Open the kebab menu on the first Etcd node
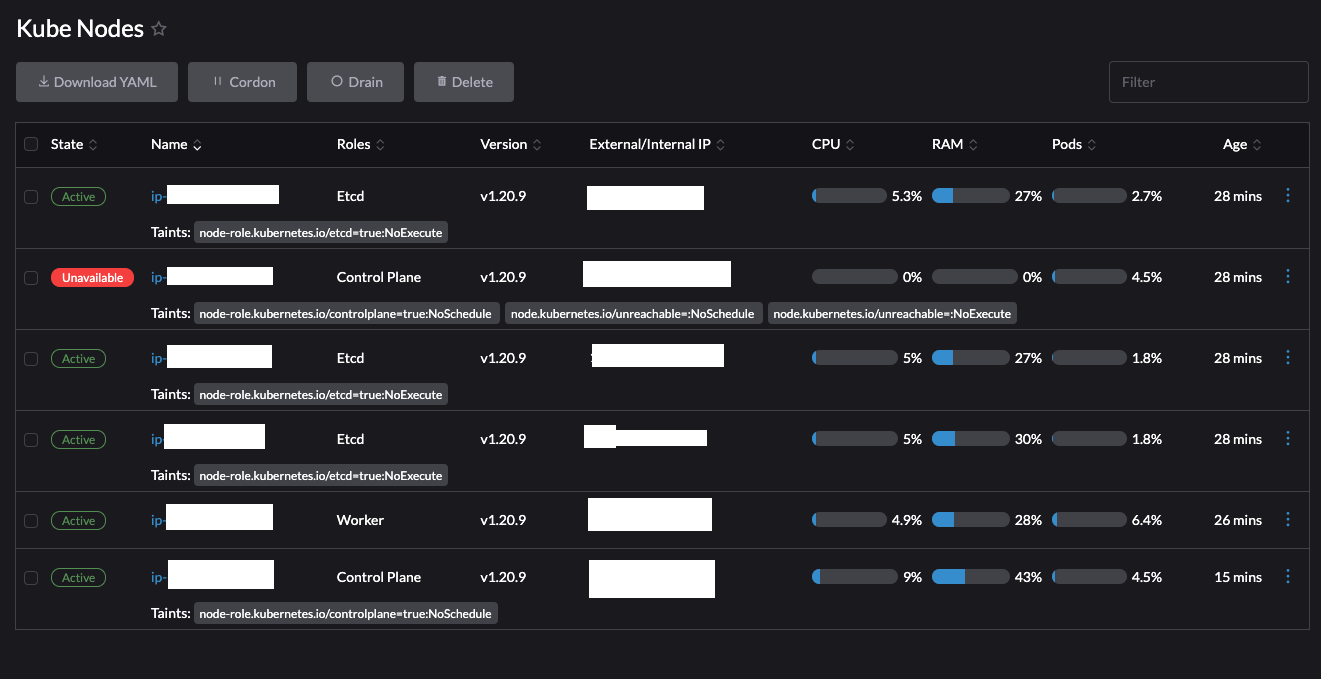This screenshot has height=679, width=1321. click(x=1288, y=195)
